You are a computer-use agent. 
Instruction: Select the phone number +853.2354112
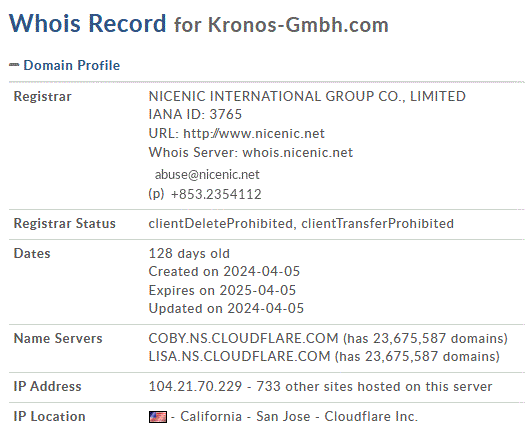tap(216, 194)
